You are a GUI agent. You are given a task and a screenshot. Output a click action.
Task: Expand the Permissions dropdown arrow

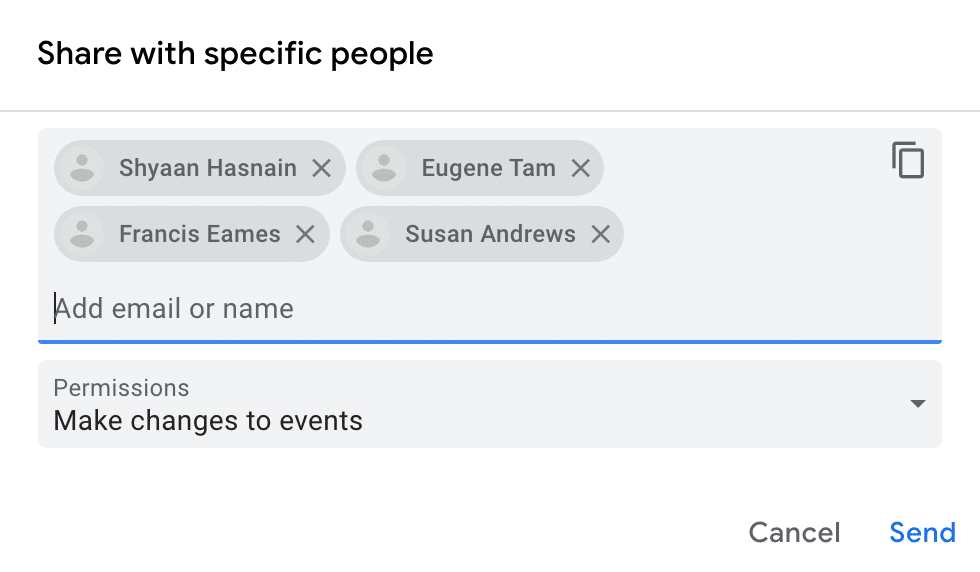tap(917, 404)
